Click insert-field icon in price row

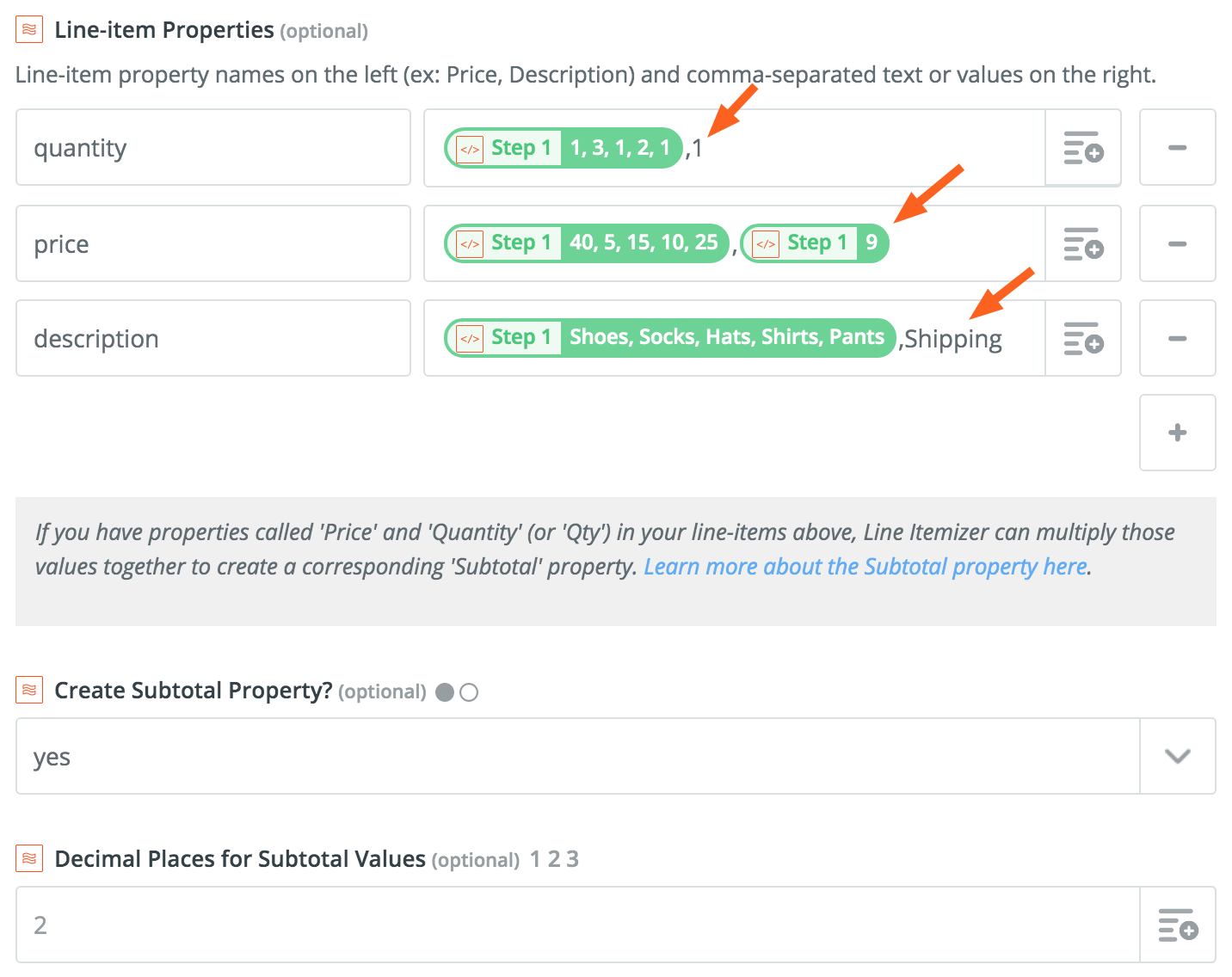click(1083, 244)
